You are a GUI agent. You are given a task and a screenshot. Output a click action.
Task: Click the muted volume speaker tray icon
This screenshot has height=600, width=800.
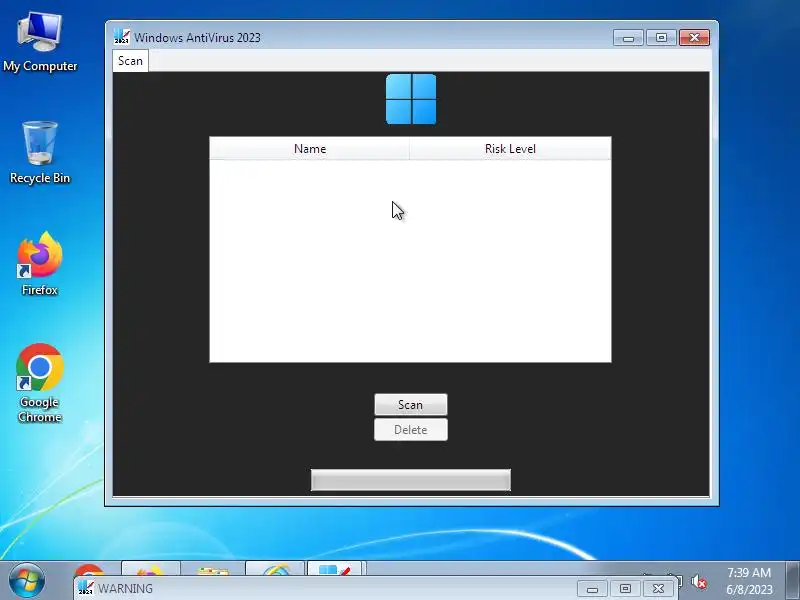[x=698, y=582]
